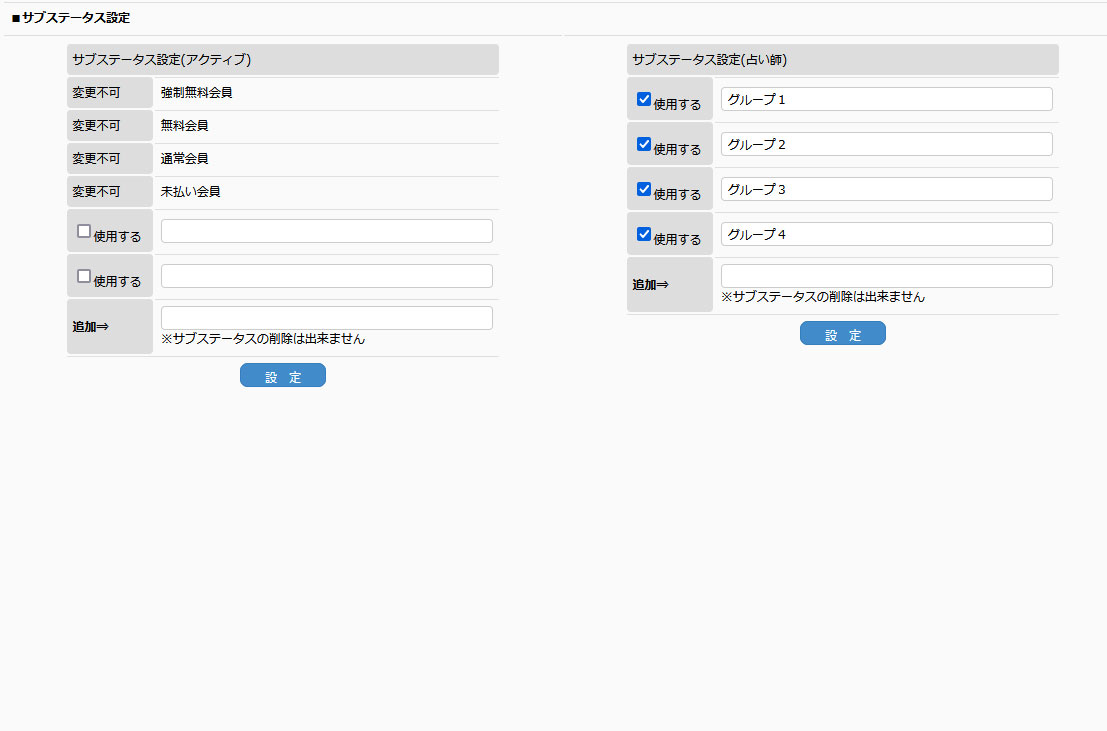Click the グループ1 text field

(886, 99)
